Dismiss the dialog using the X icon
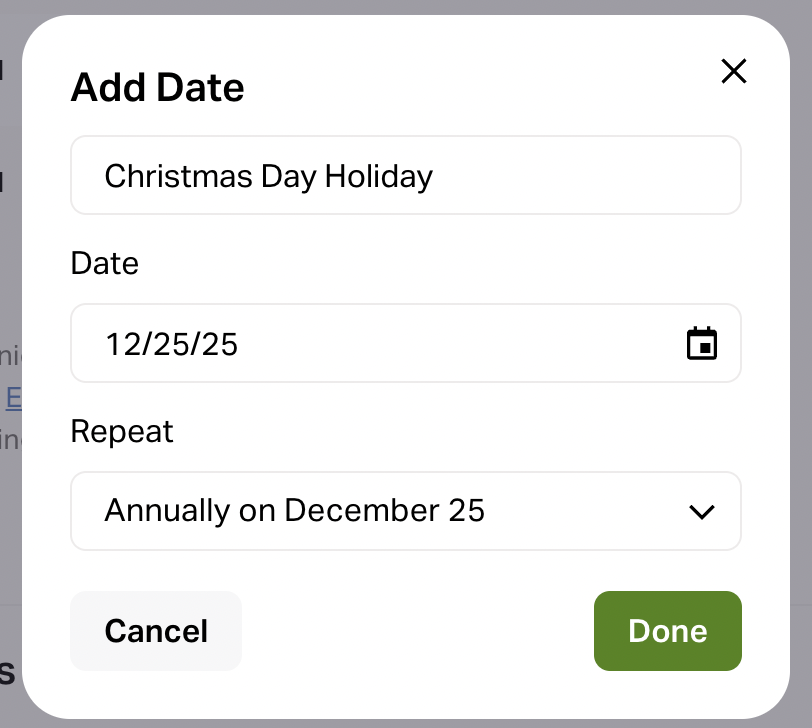 pyautogui.click(x=734, y=71)
